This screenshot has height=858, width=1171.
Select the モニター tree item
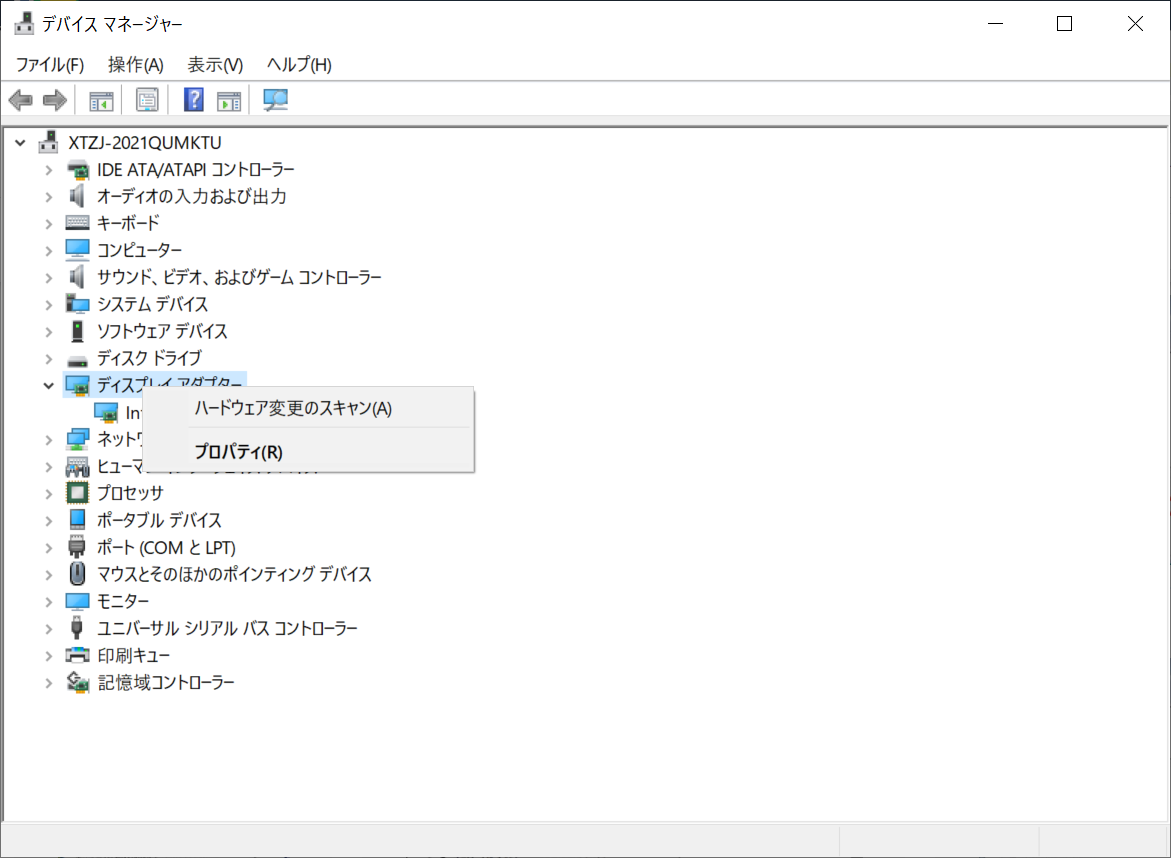tap(123, 601)
